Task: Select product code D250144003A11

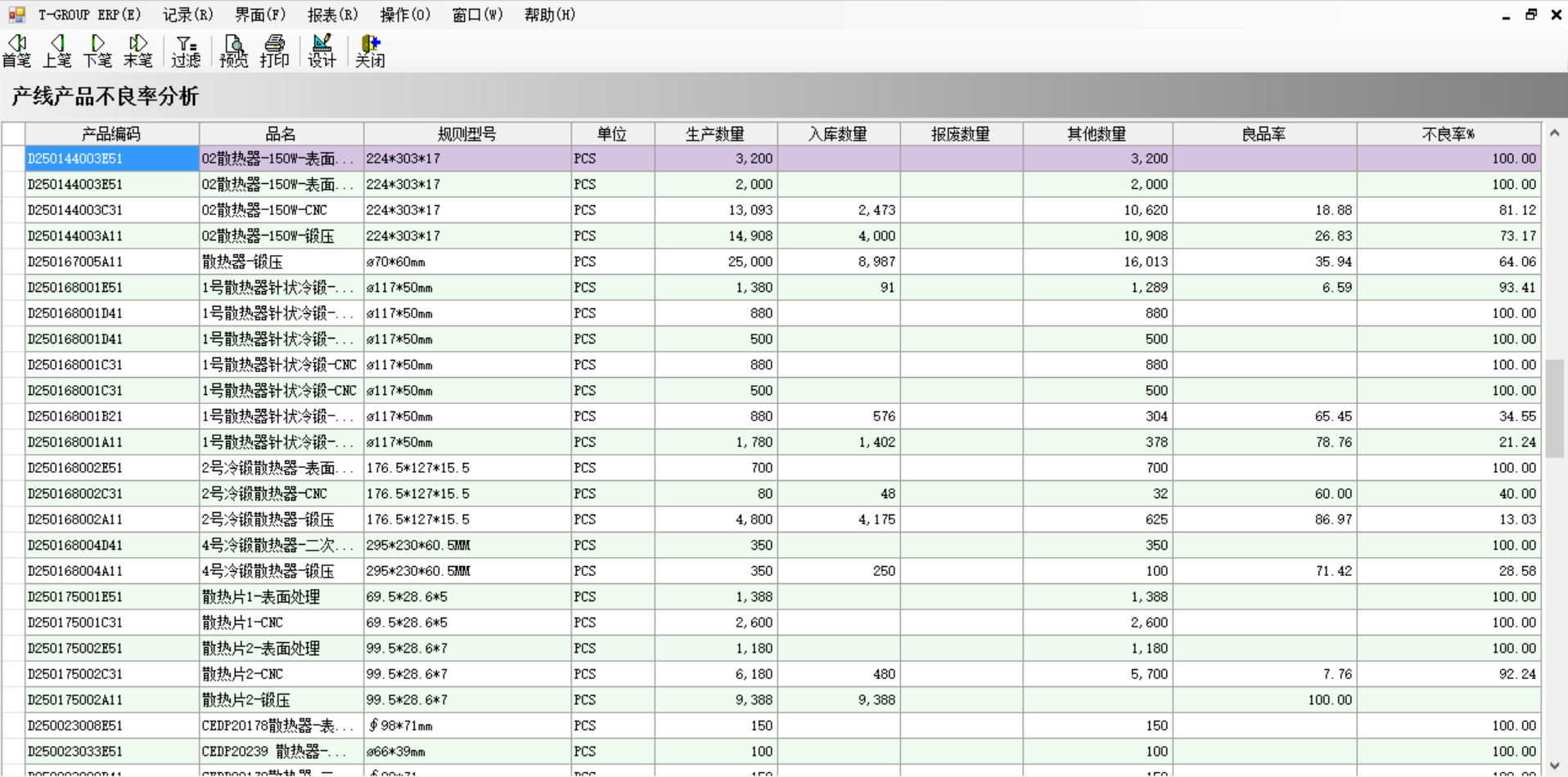Action: coord(112,236)
